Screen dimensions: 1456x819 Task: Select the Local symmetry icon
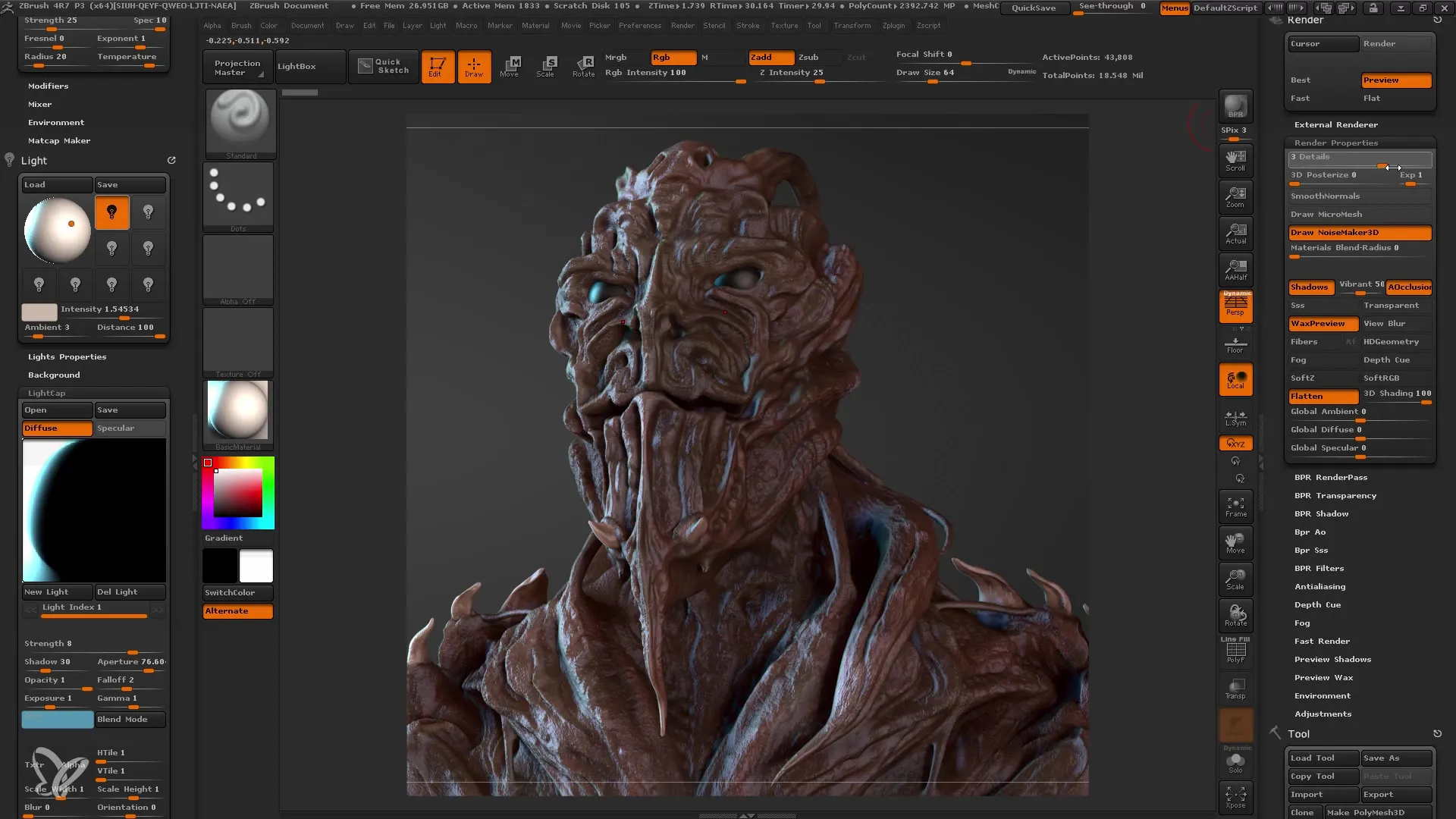[1236, 414]
